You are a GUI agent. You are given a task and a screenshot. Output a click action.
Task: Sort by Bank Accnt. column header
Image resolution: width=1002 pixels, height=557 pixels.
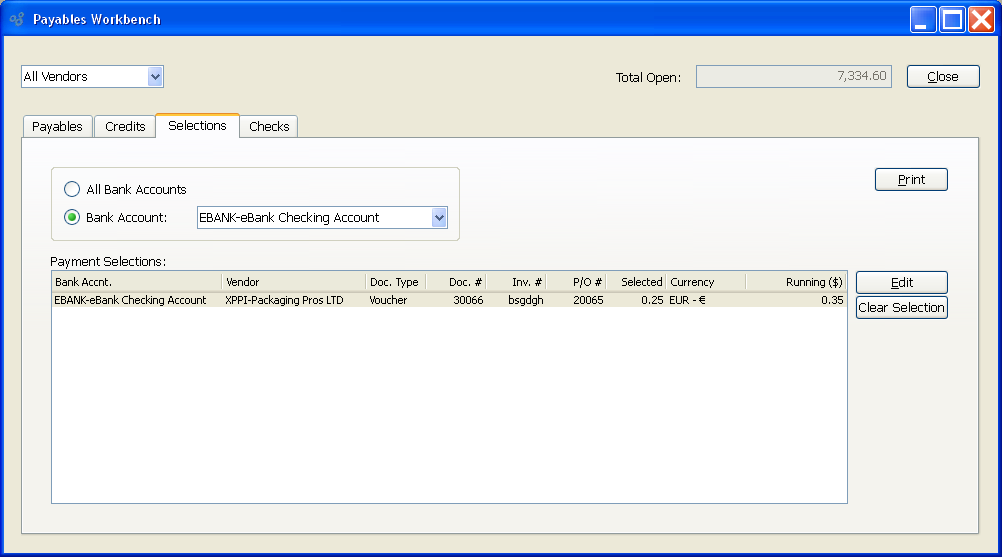(x=137, y=282)
